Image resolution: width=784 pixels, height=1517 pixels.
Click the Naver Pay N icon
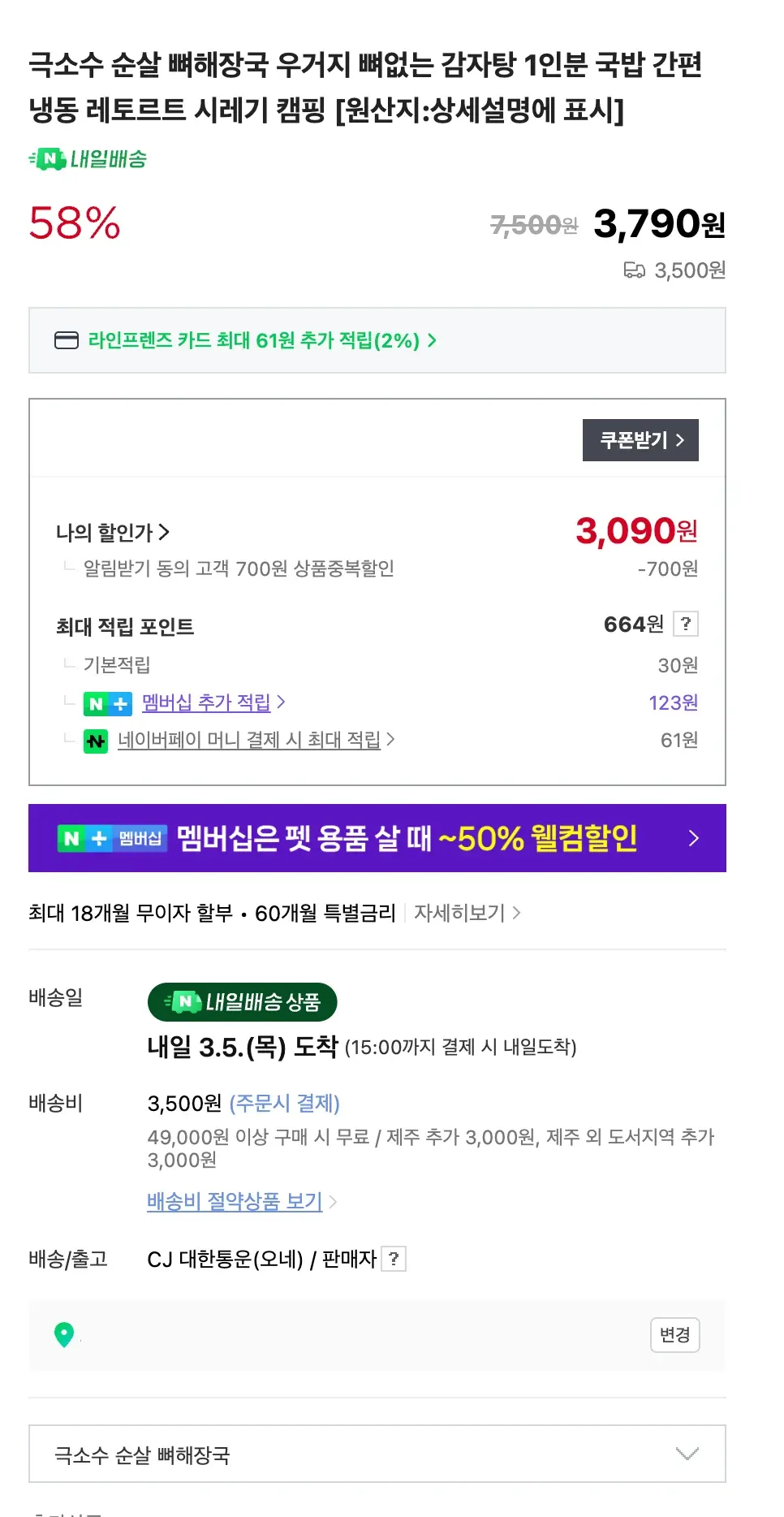(96, 741)
